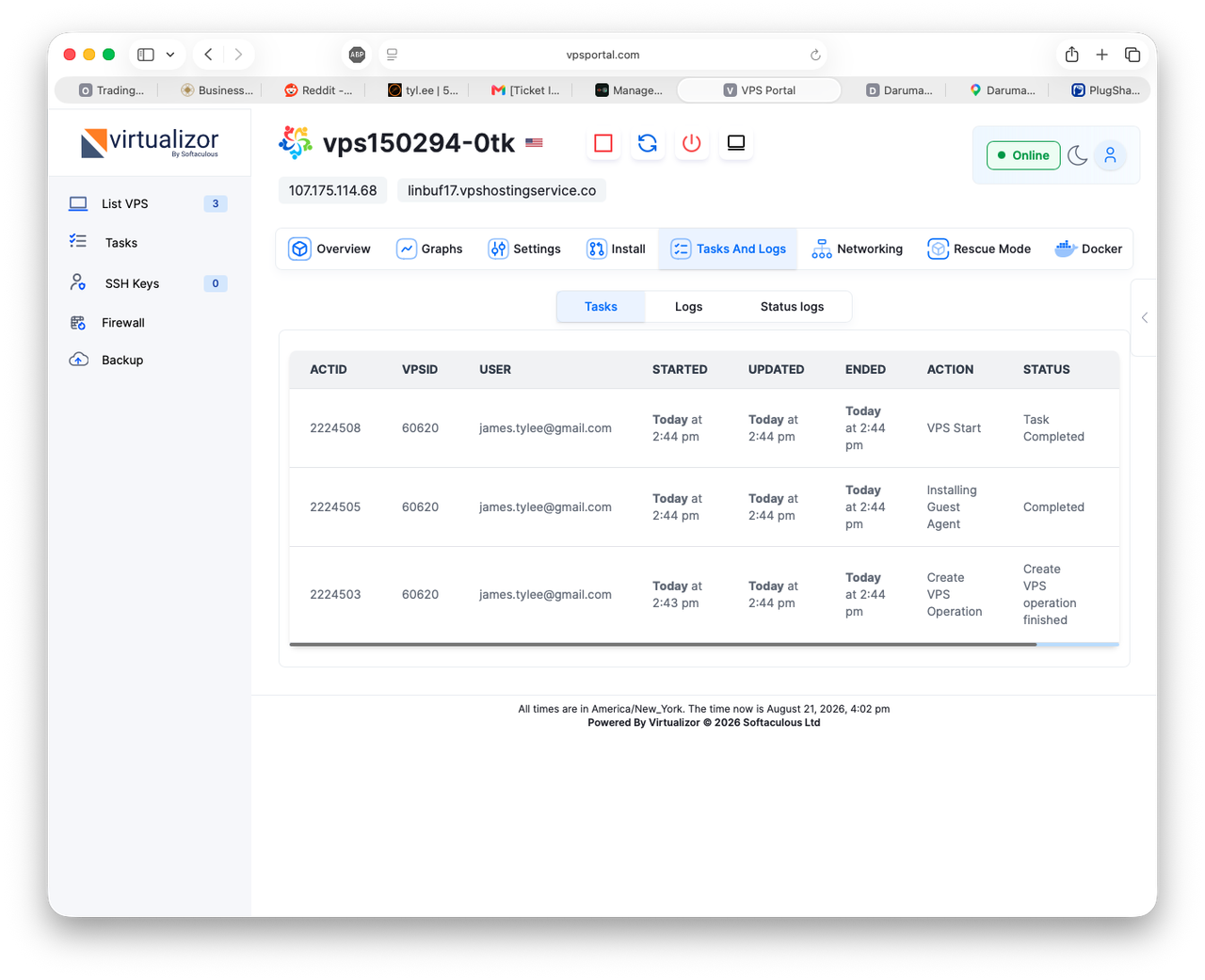This screenshot has width=1205, height=980.
Task: Click the Create VPS Operation action cell
Action: [955, 595]
